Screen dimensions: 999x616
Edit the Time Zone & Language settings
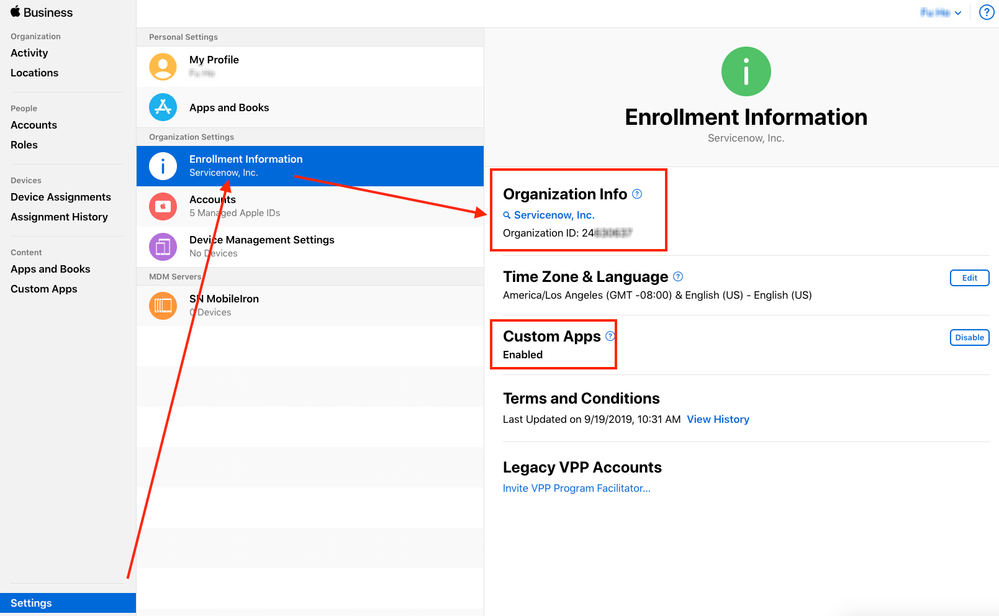(x=968, y=277)
